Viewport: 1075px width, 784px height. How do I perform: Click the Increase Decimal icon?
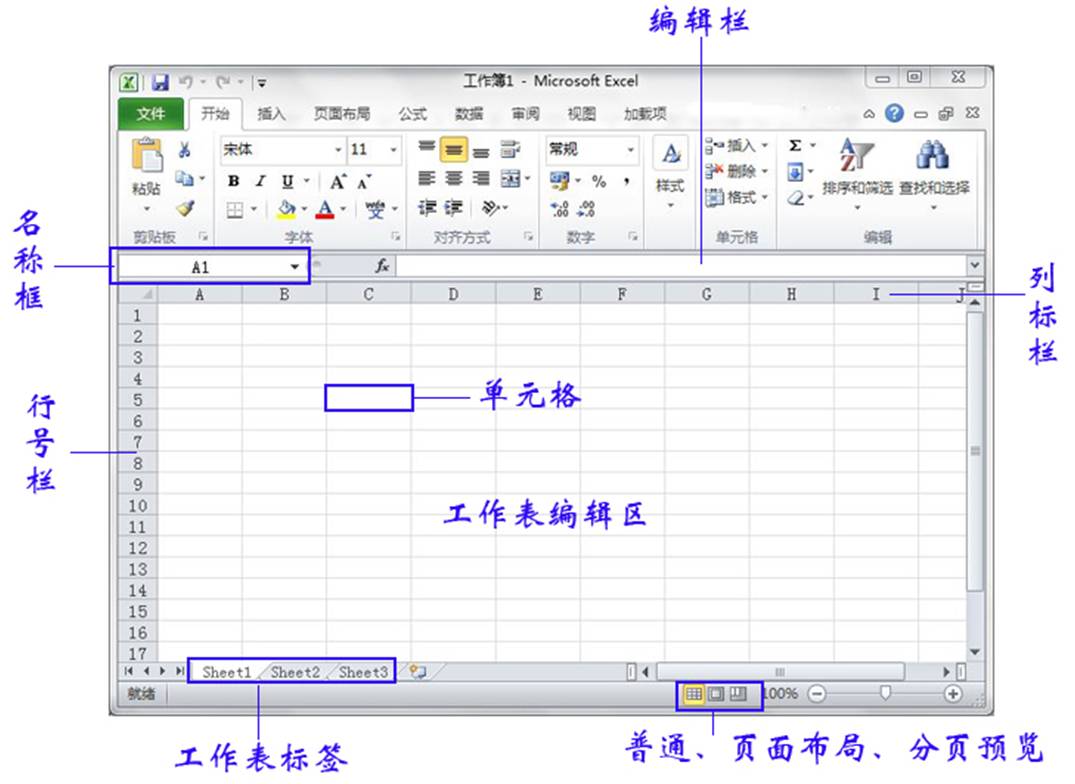(x=560, y=209)
